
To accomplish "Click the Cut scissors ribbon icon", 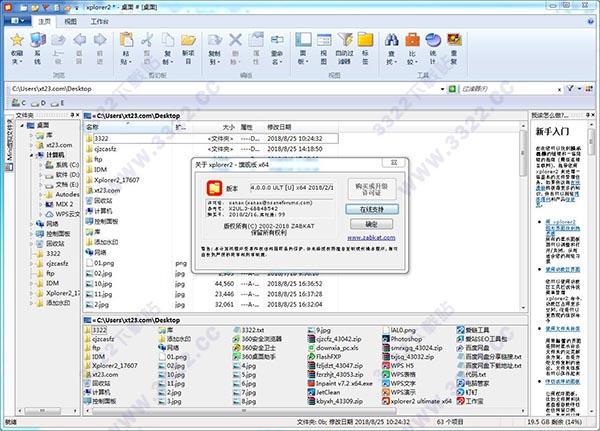I will [147, 48].
